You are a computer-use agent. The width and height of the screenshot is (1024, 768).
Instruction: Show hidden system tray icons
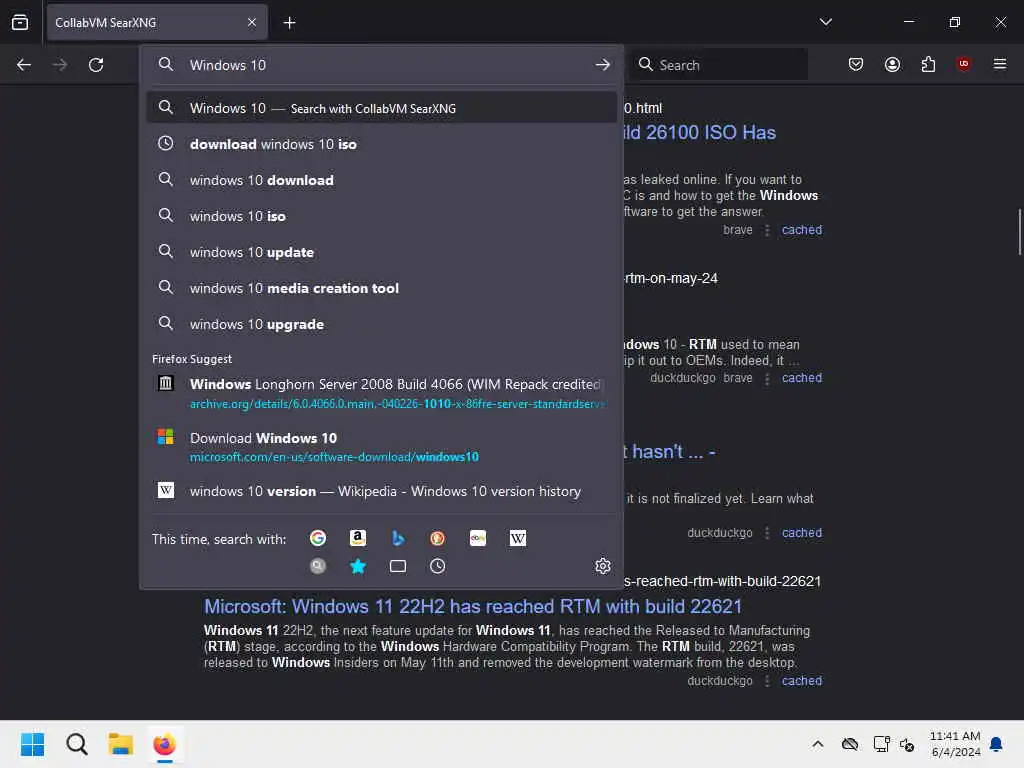[818, 744]
